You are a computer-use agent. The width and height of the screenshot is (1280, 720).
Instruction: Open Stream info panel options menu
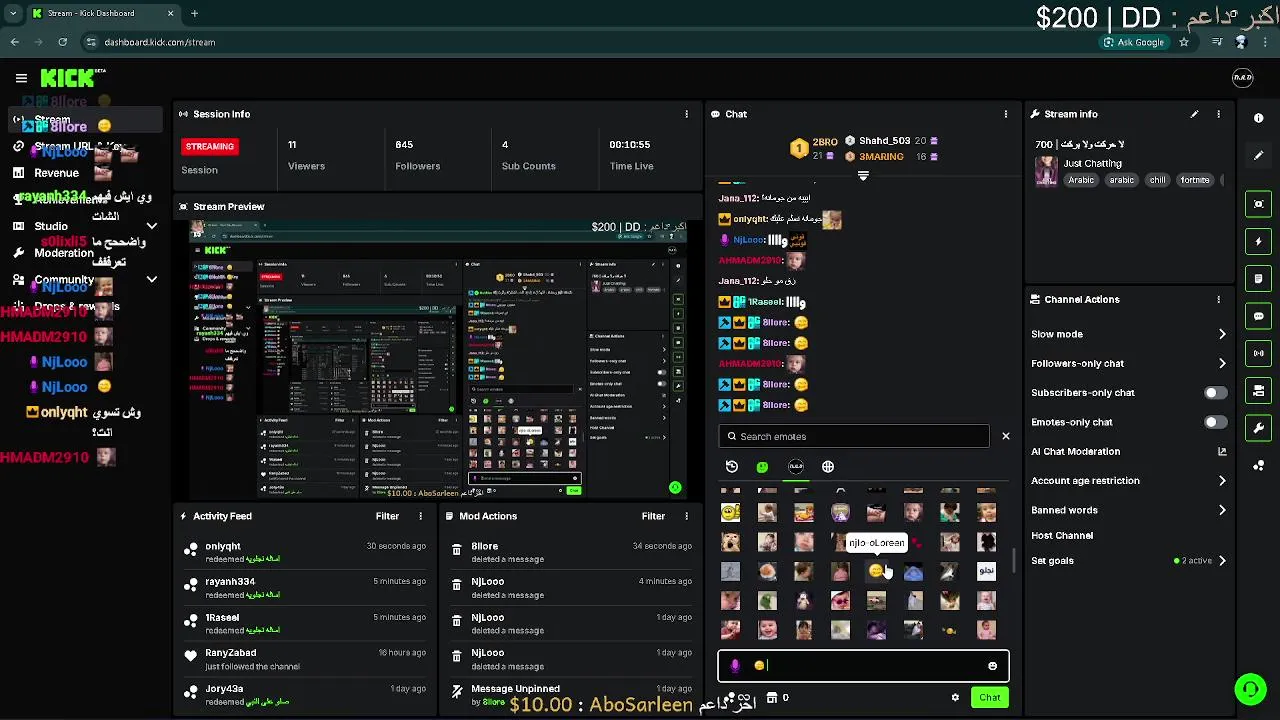[x=1218, y=114]
